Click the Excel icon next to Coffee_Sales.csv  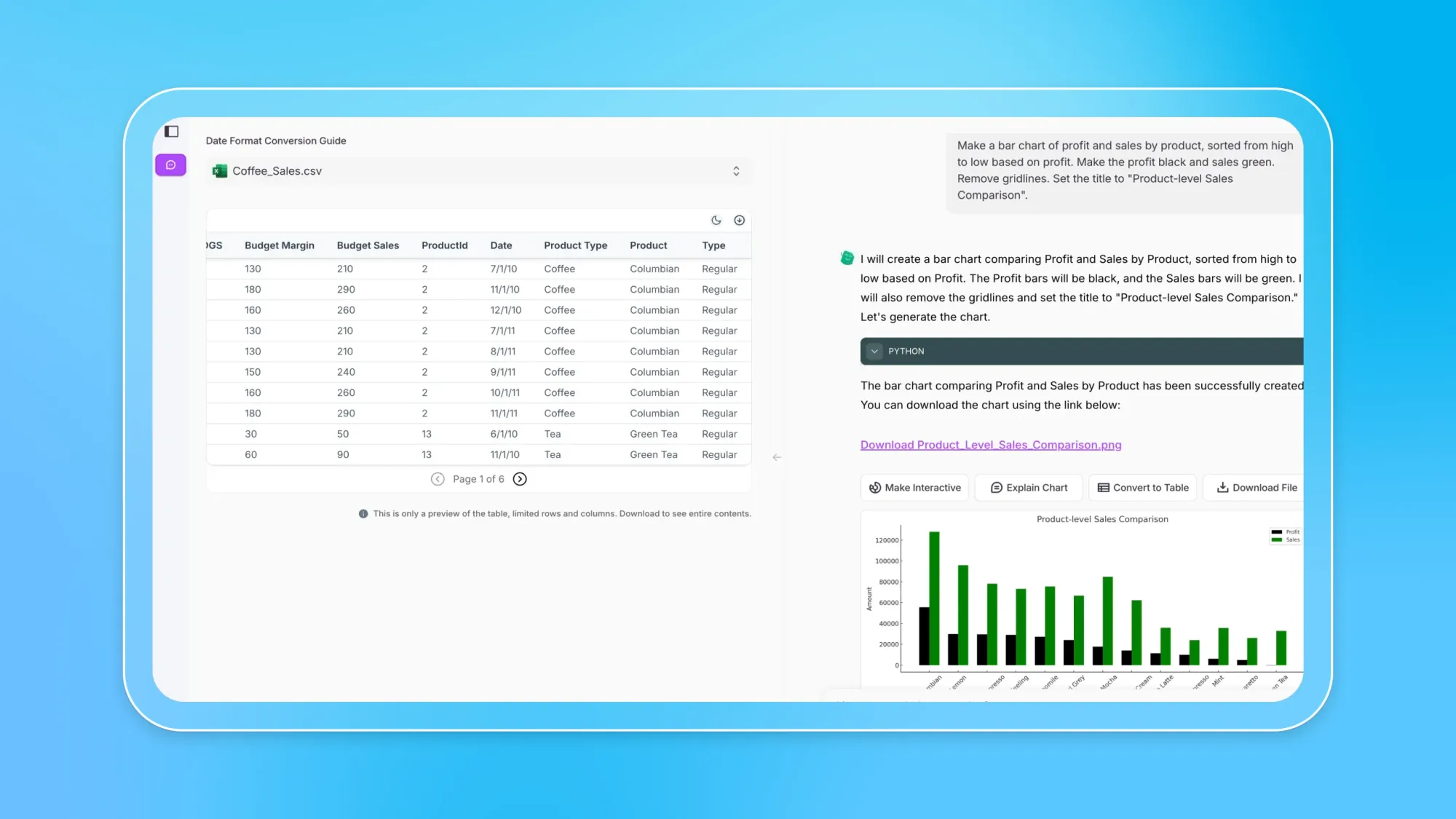218,170
